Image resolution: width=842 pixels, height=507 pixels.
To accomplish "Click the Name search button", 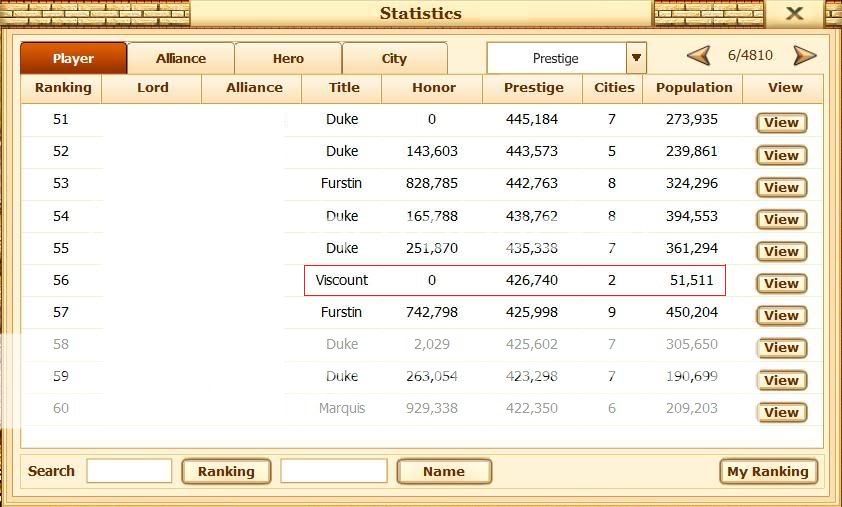I will 444,471.
